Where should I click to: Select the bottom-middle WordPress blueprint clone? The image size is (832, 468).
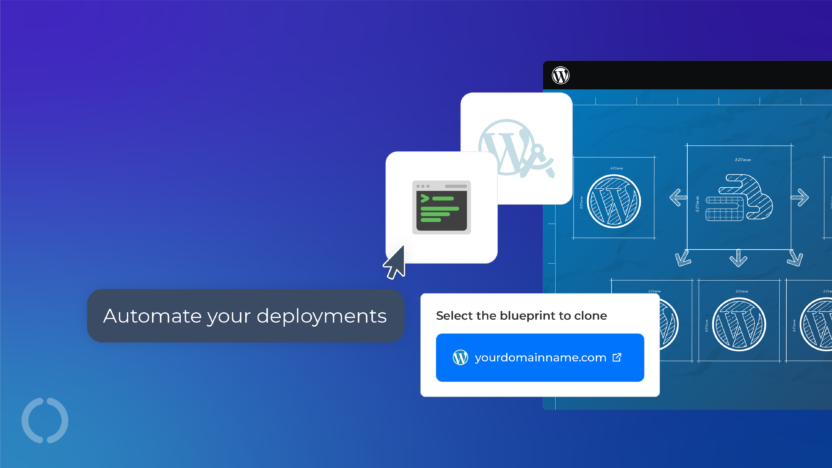(x=738, y=323)
